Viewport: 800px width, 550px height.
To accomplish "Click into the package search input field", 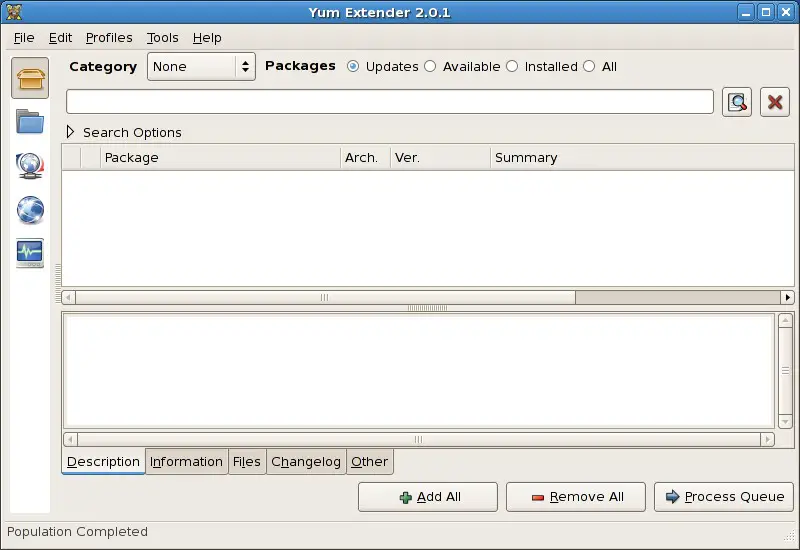I will pyautogui.click(x=390, y=102).
